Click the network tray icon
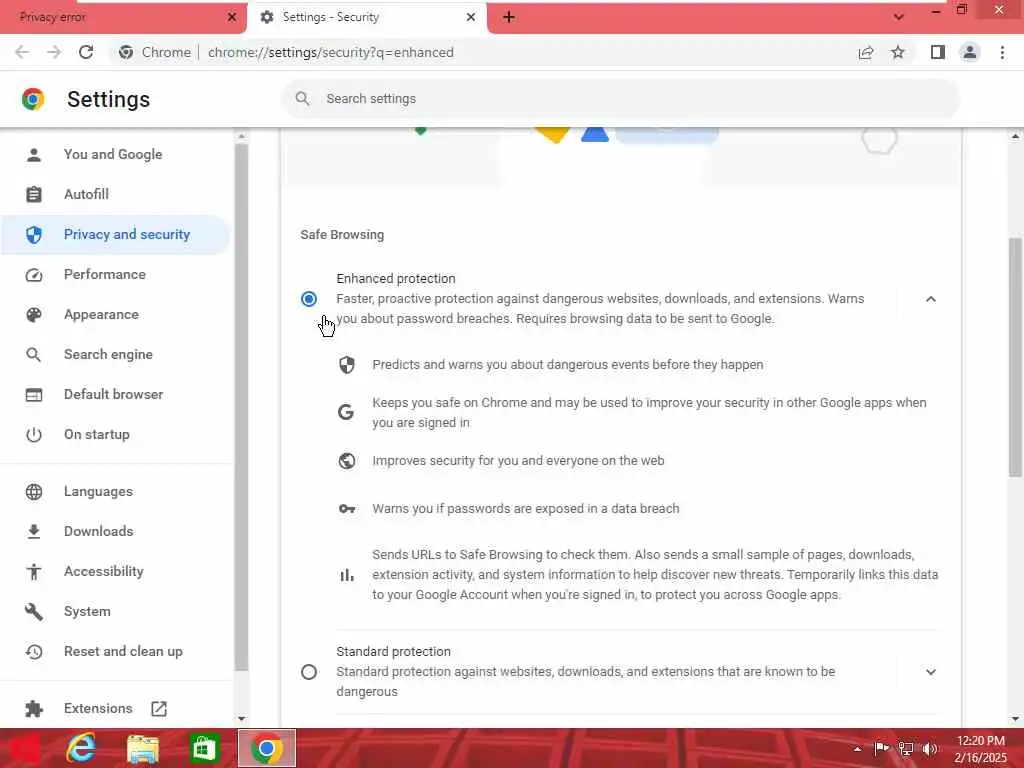This screenshot has height=768, width=1024. click(906, 749)
